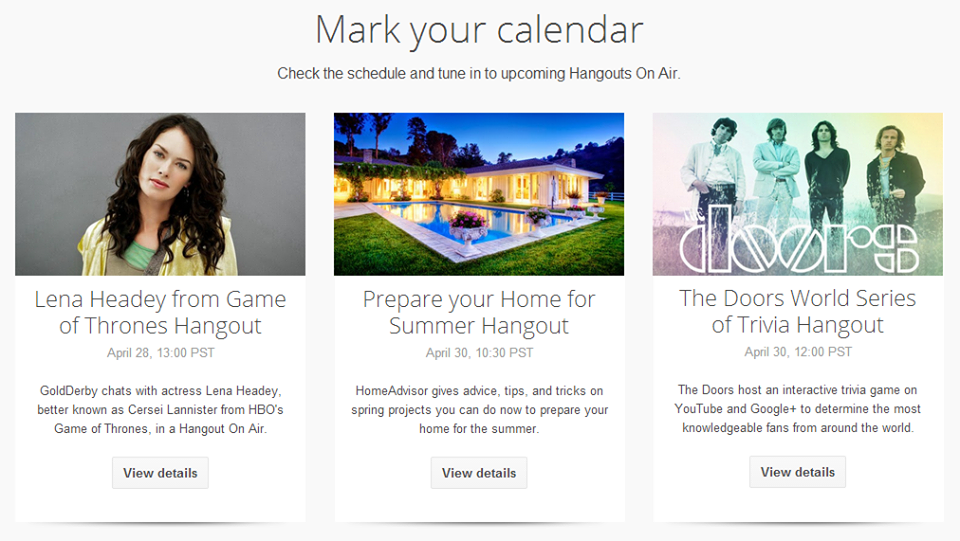Open the Lena Headey hangout portrait thumbnail
This screenshot has height=541, width=960.
[x=160, y=194]
